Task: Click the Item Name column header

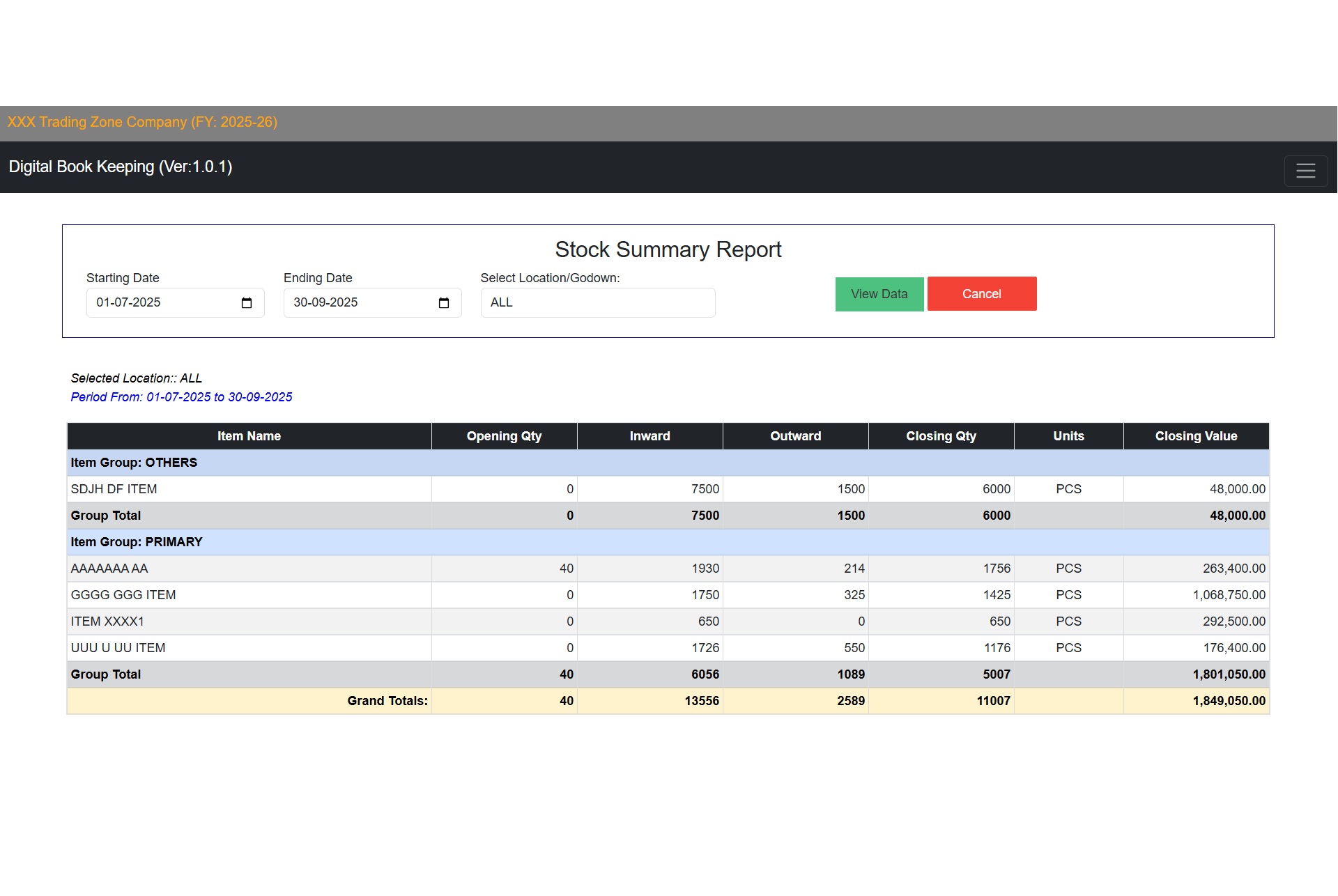Action: pos(249,436)
